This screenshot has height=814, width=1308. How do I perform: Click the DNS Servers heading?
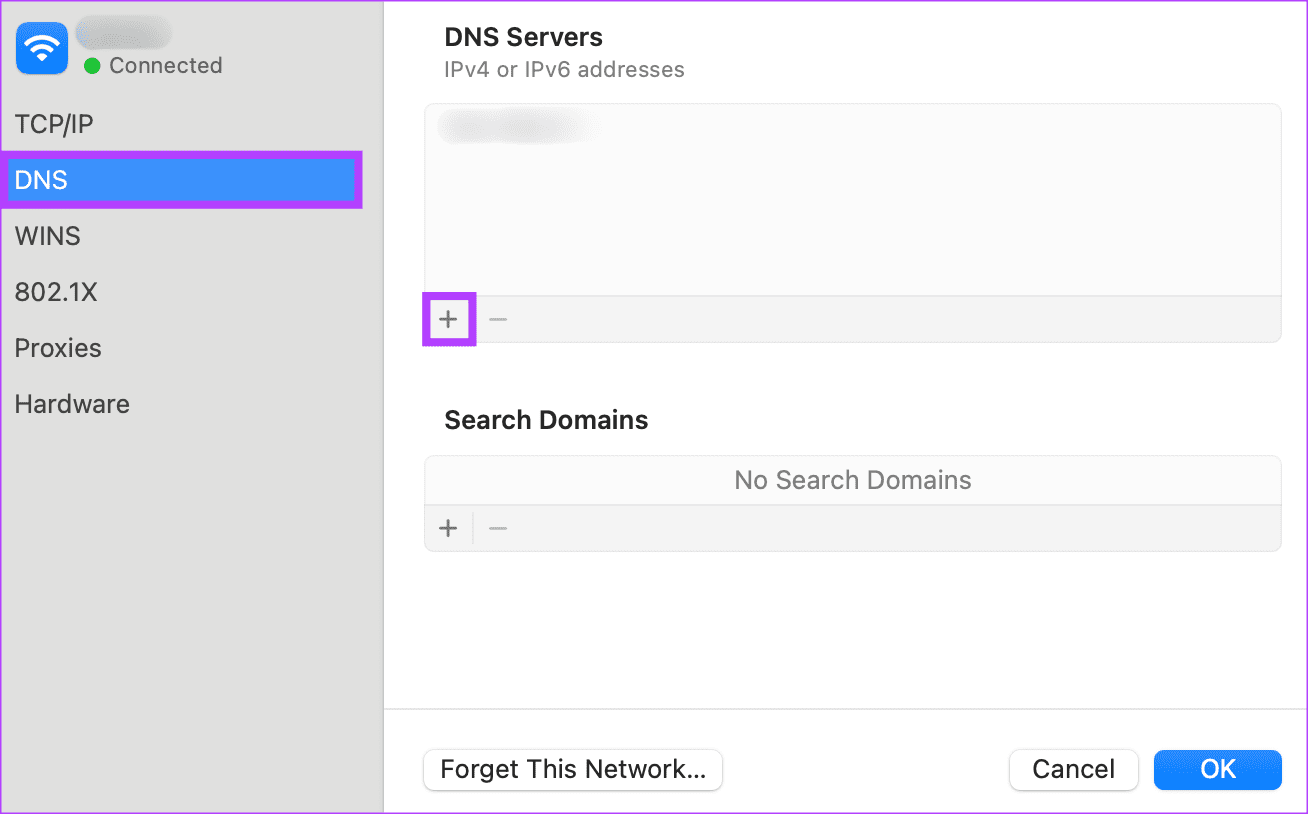pyautogui.click(x=524, y=37)
